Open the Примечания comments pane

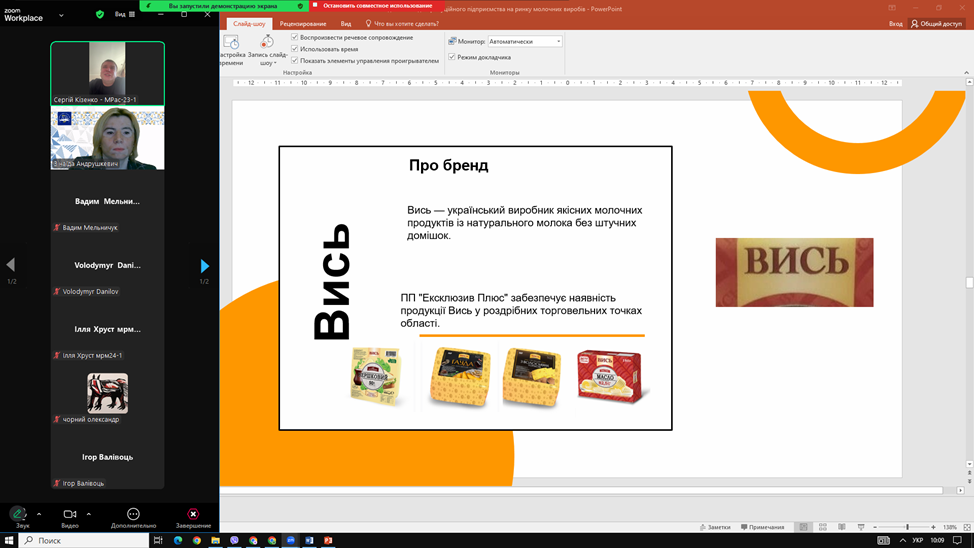pyautogui.click(x=762, y=527)
